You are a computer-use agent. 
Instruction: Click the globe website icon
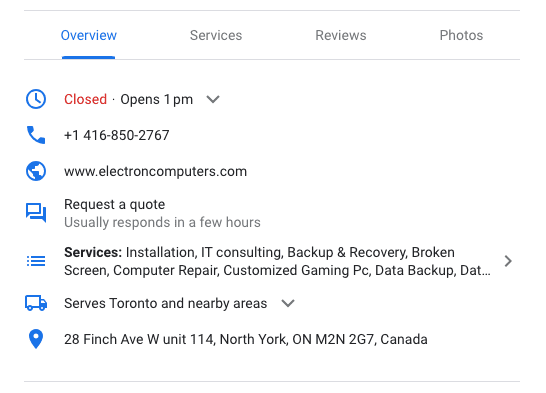36,171
